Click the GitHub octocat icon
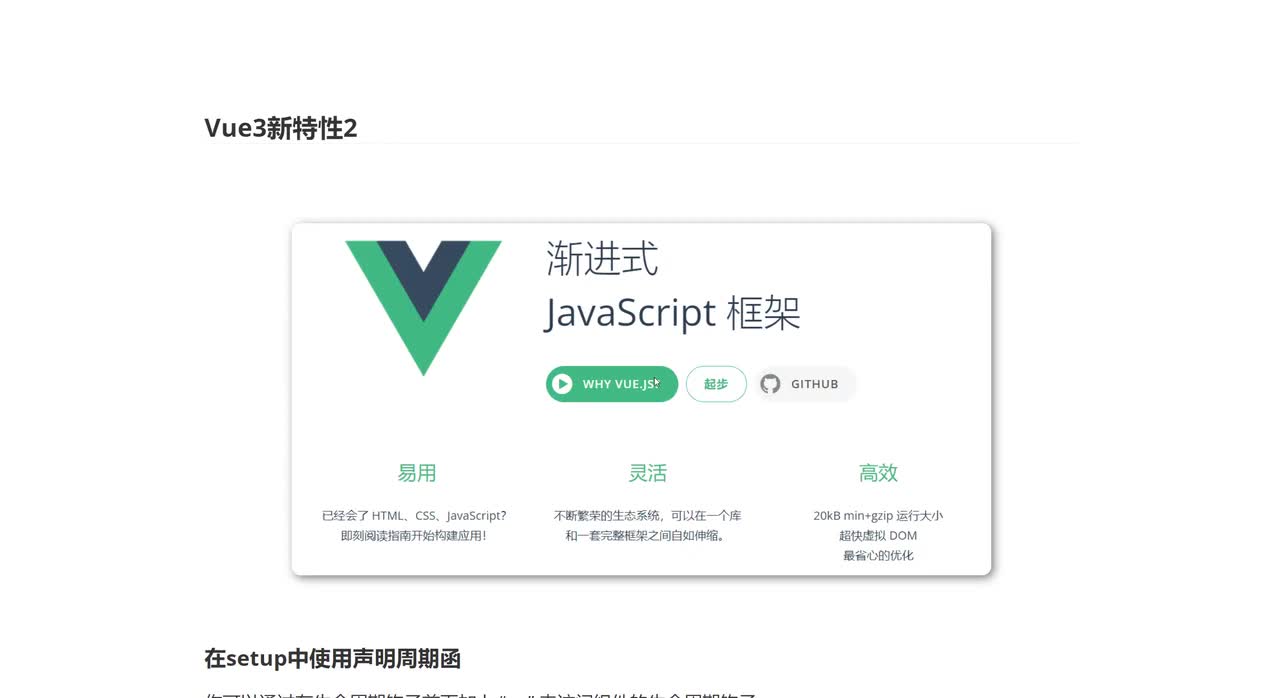Image resolution: width=1280 pixels, height=698 pixels. pyautogui.click(x=770, y=384)
